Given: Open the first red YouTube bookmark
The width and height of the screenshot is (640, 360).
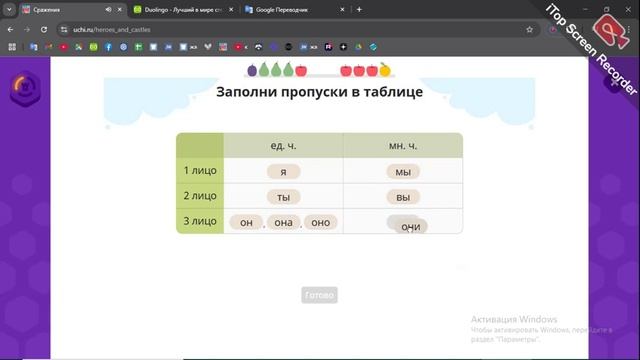Looking at the screenshot, I should point(64,47).
